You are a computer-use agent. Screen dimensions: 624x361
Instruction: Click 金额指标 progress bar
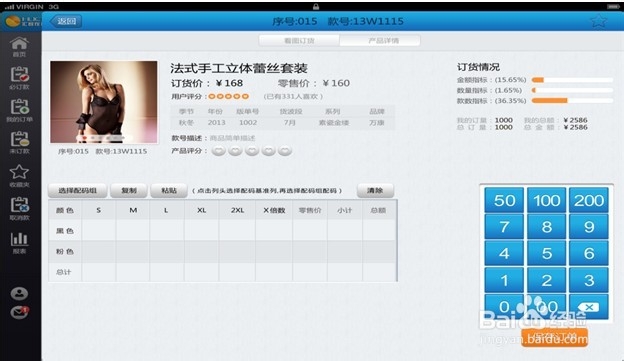[x=572, y=80]
